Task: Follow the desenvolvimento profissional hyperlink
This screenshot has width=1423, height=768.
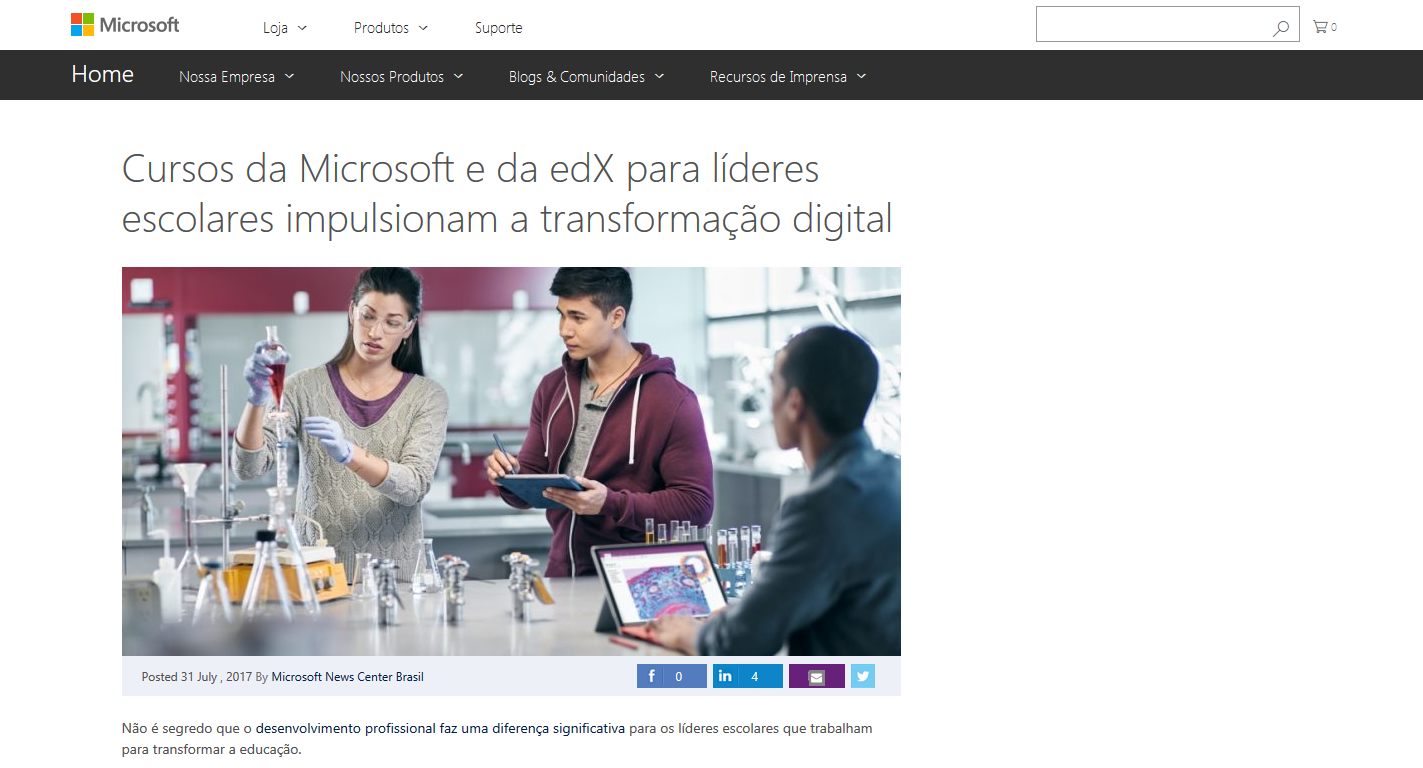Action: coord(440,728)
